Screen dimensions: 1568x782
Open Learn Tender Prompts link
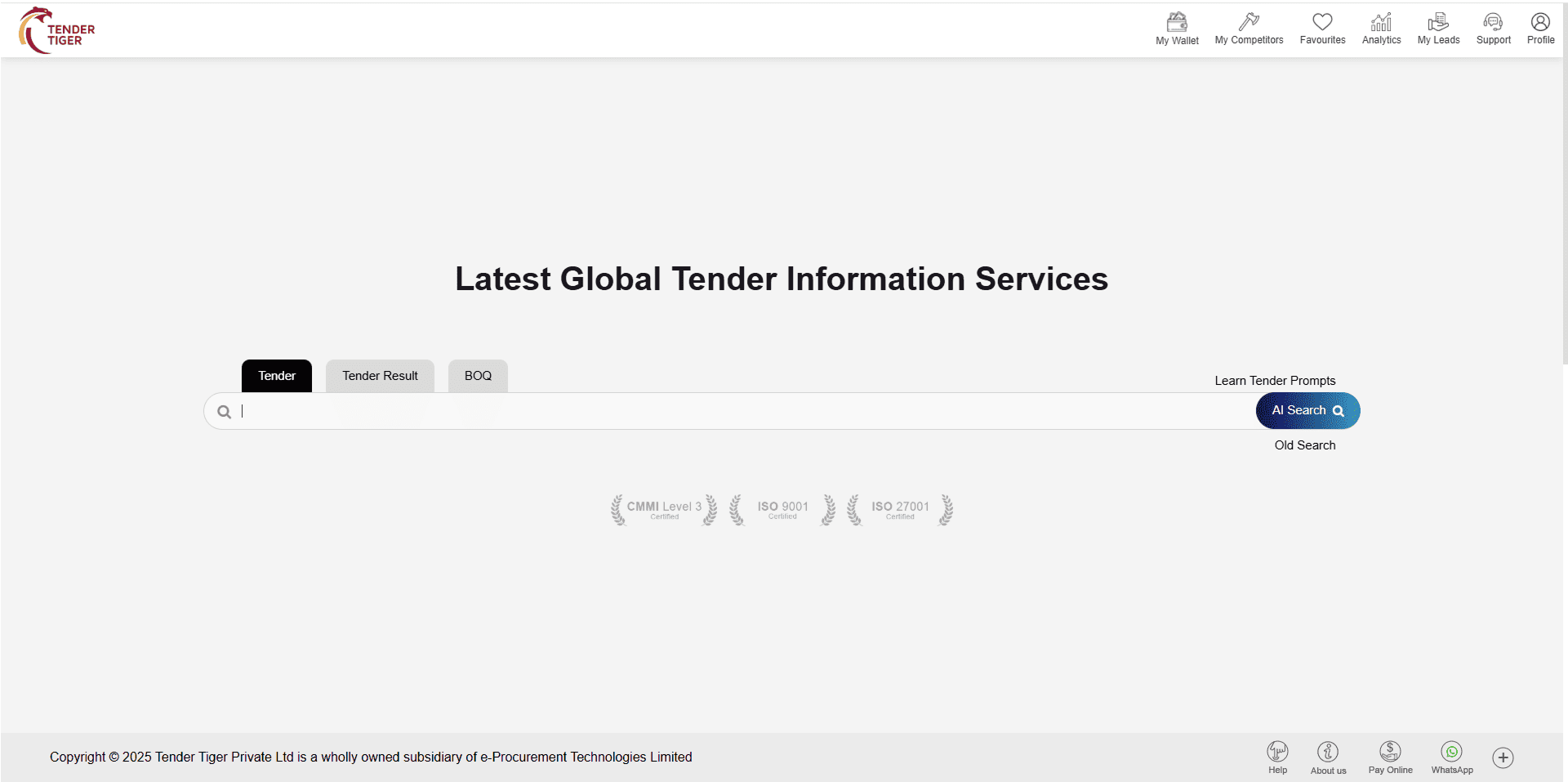point(1275,381)
